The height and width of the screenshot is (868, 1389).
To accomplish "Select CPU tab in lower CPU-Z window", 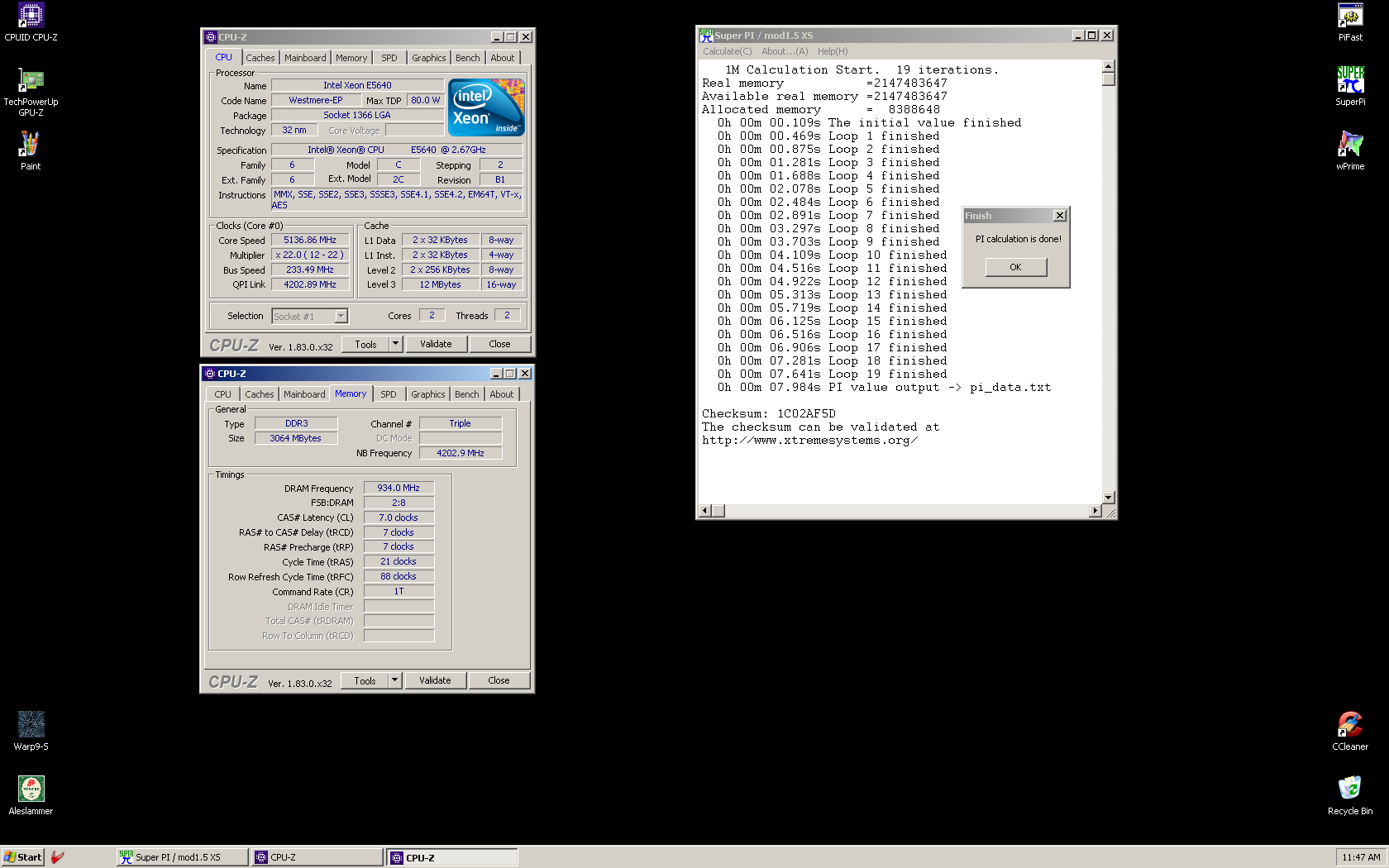I will pos(223,394).
